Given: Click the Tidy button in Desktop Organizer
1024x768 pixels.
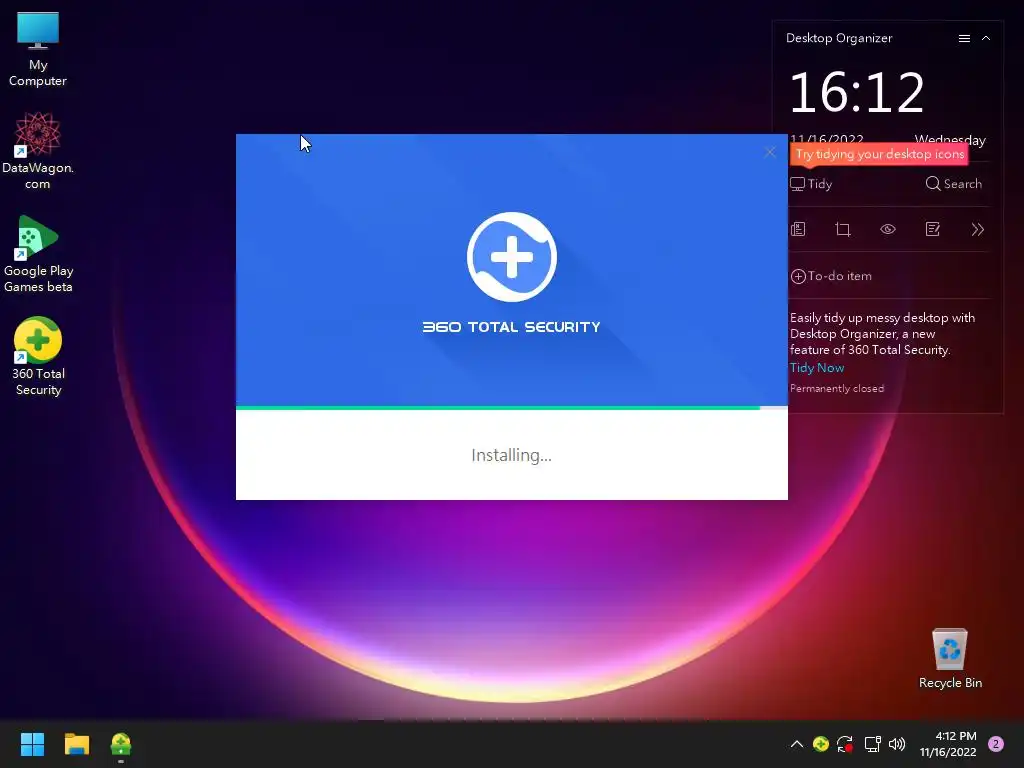Looking at the screenshot, I should pyautogui.click(x=811, y=184).
